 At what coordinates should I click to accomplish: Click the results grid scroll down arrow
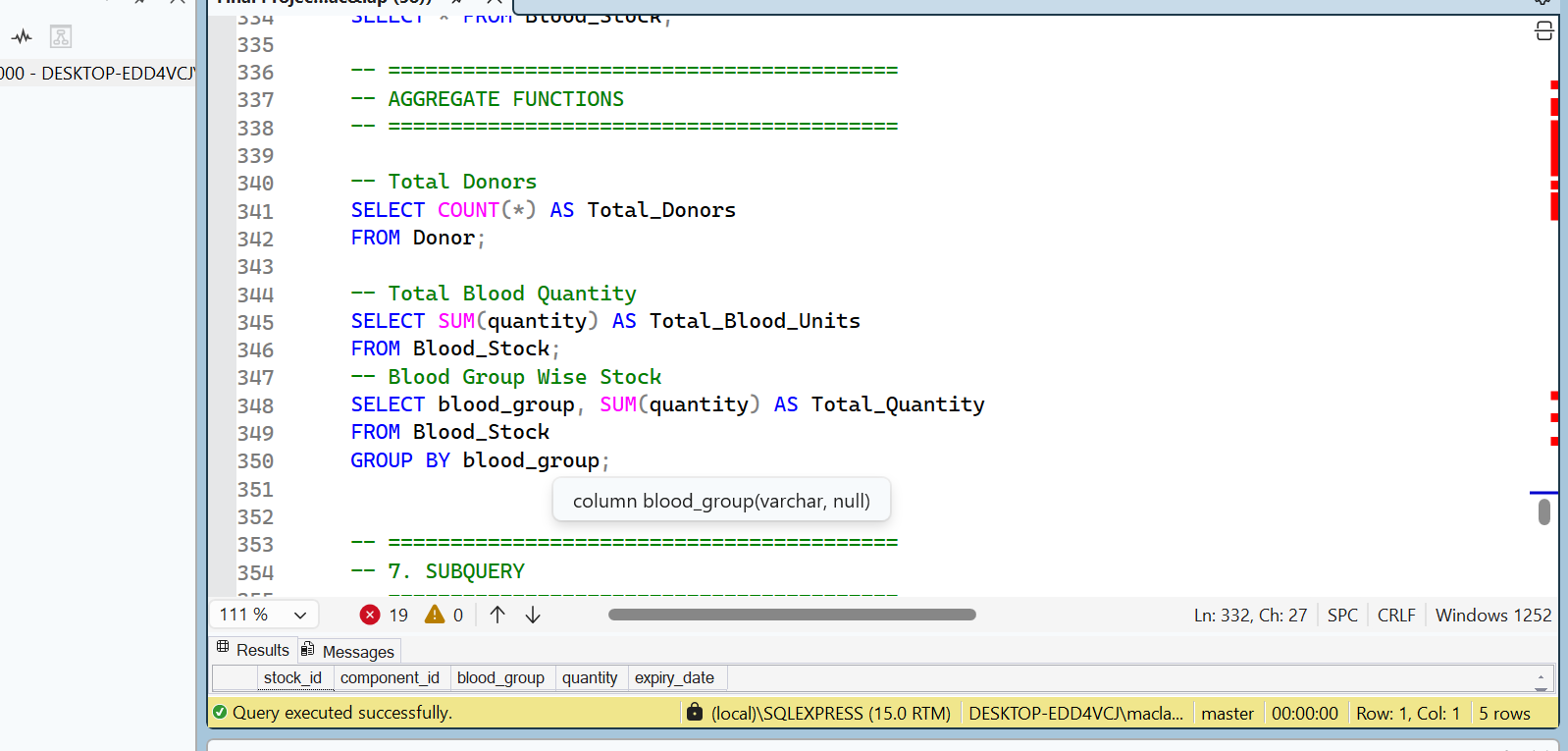(x=1541, y=687)
